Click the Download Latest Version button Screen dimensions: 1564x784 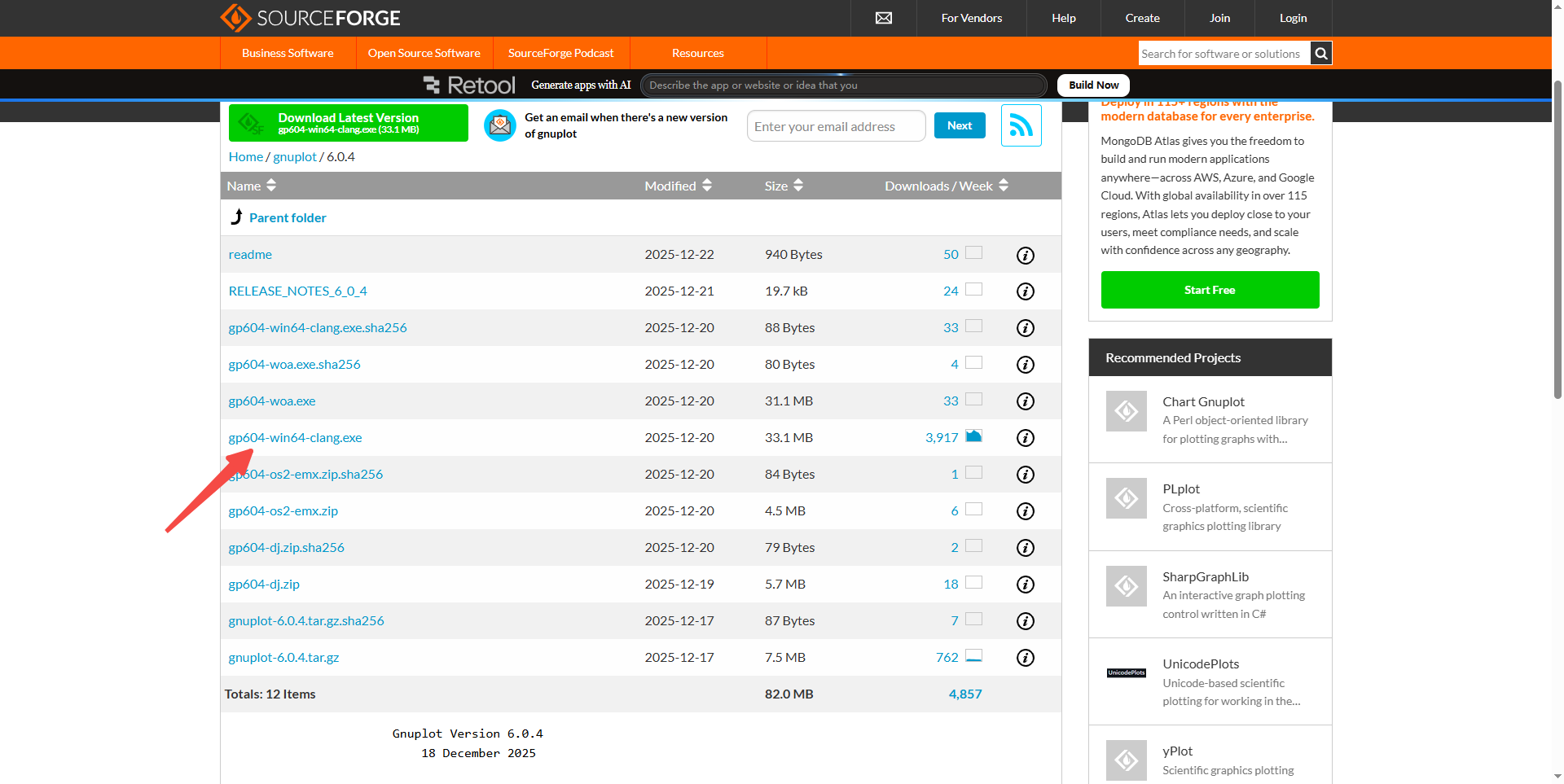pyautogui.click(x=348, y=123)
